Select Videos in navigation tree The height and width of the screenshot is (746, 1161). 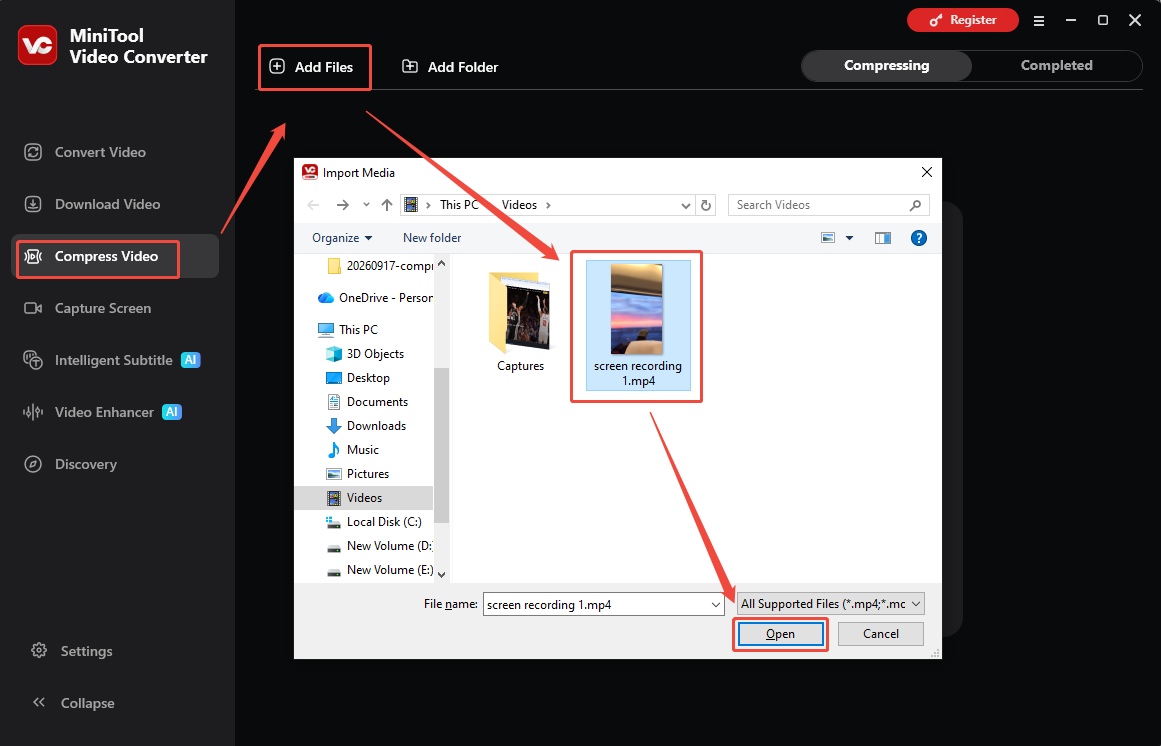pos(364,498)
